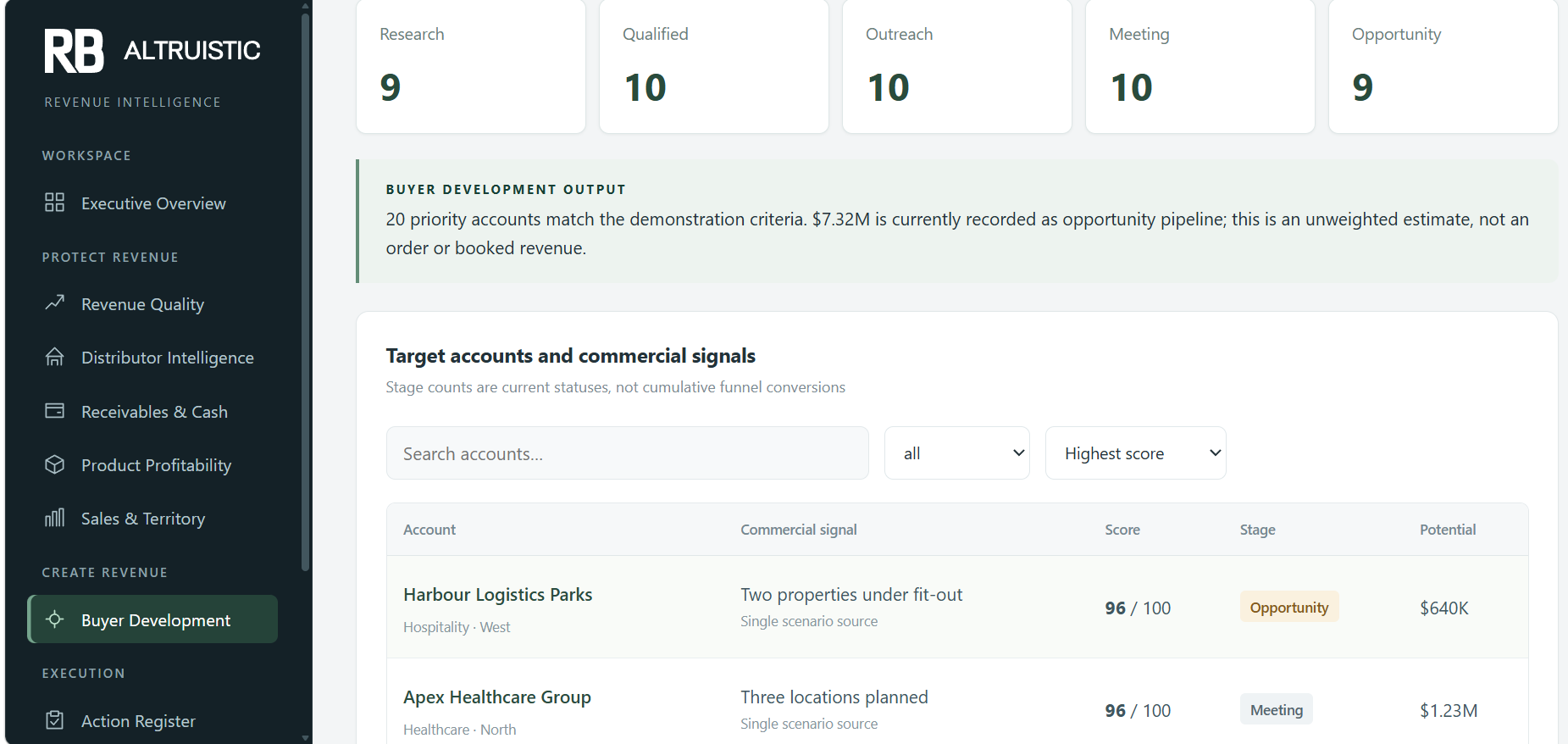
Task: Select the Opportunity stage card
Action: click(x=1443, y=66)
